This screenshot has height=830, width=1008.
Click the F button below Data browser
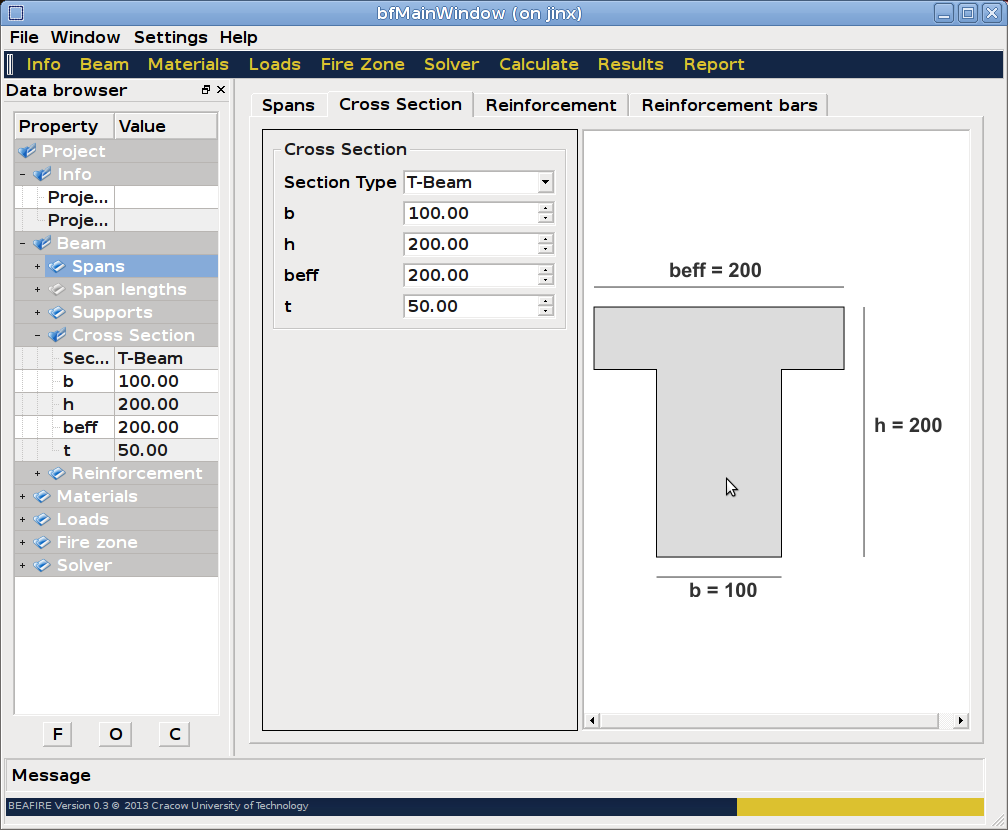pyautogui.click(x=57, y=734)
